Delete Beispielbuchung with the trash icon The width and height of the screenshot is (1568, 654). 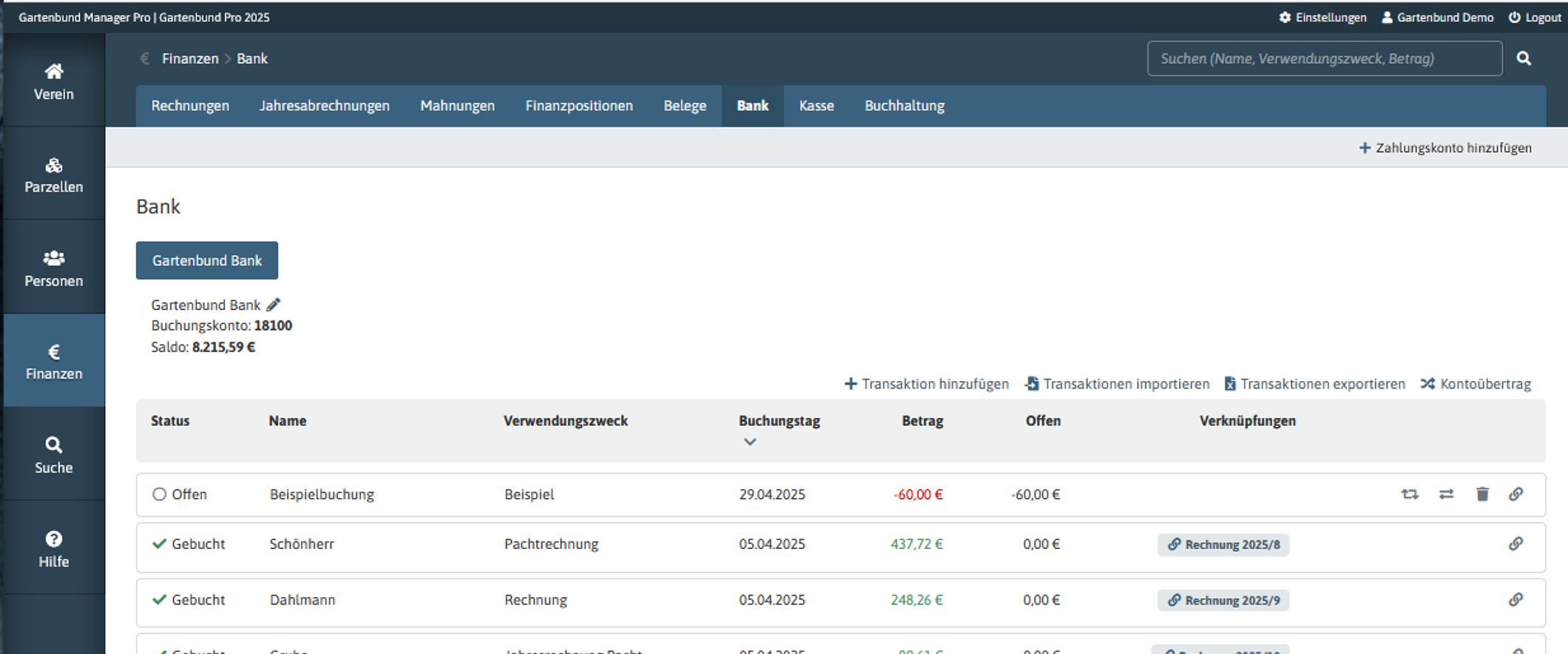[1482, 494]
